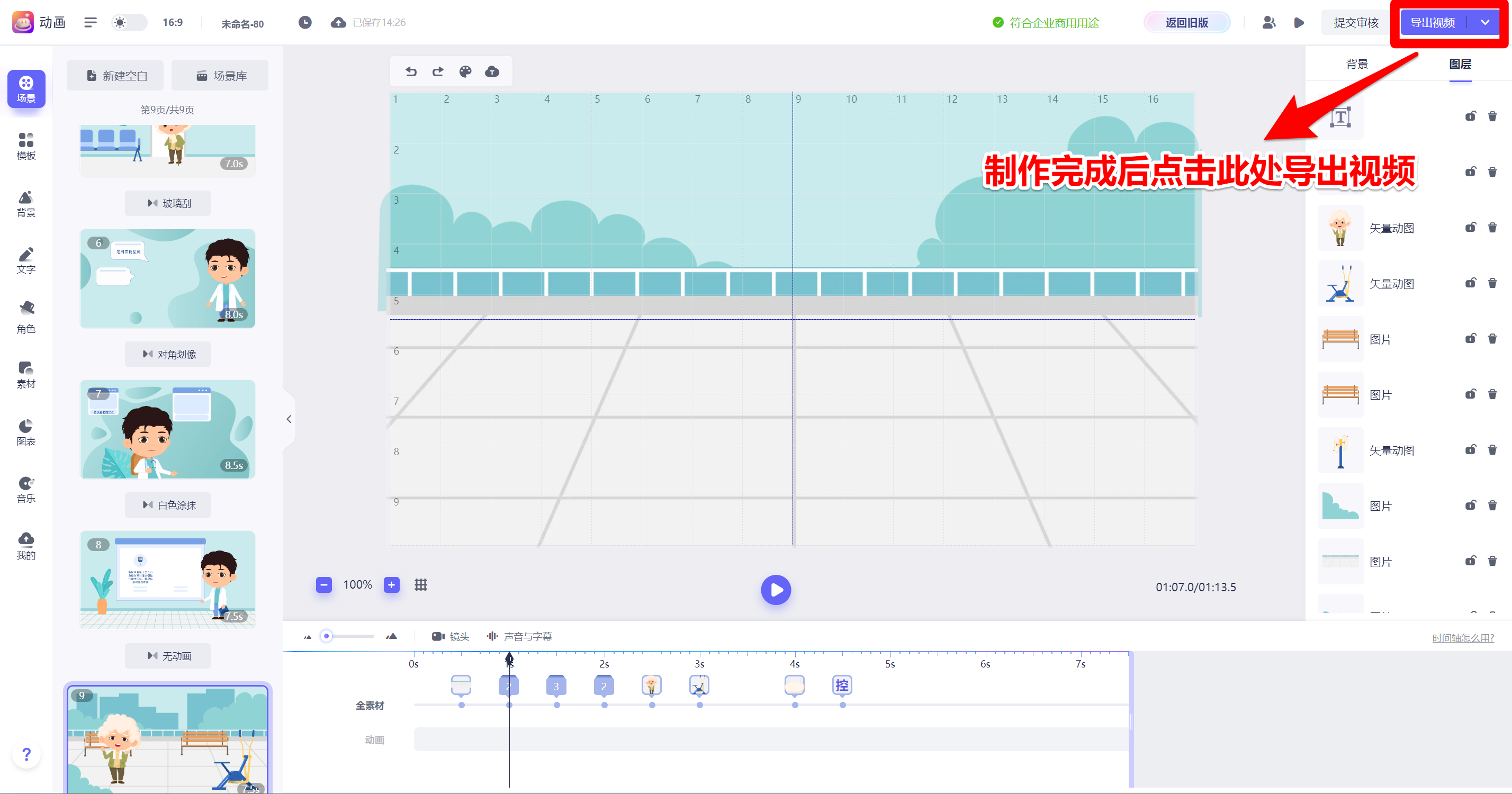Open the 模板 templates panel

(26, 146)
